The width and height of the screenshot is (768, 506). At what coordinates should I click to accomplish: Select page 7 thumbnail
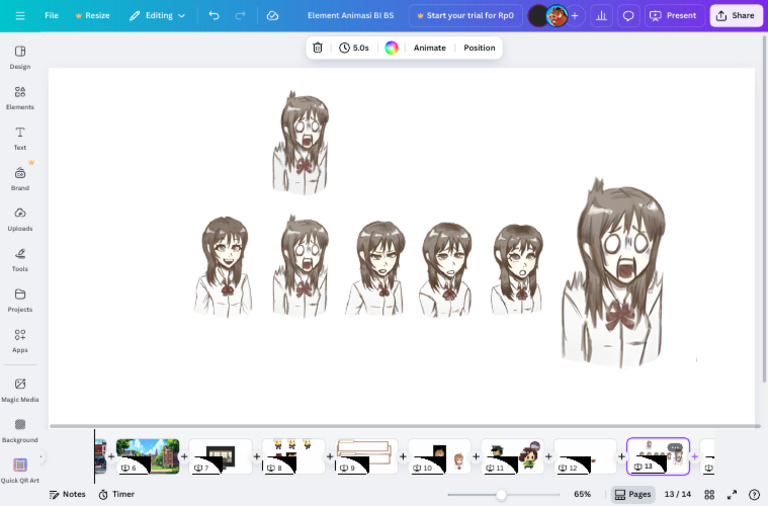click(x=220, y=456)
